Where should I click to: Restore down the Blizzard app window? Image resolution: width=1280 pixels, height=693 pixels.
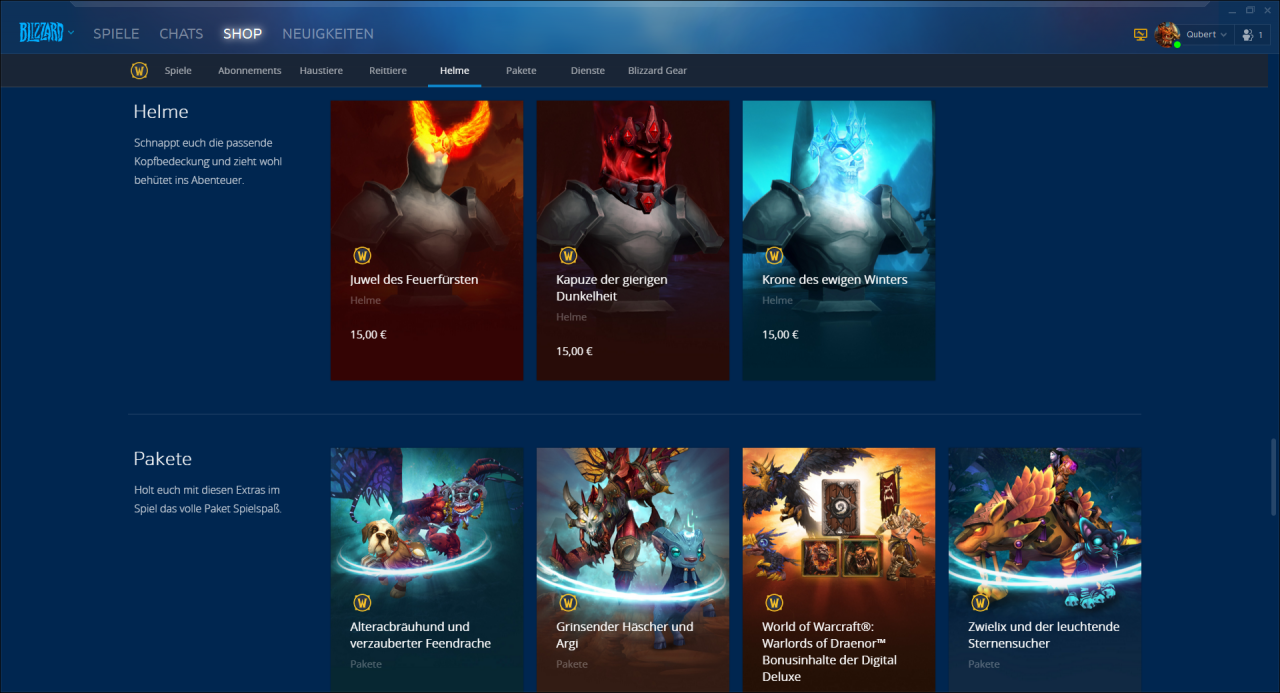1250,9
